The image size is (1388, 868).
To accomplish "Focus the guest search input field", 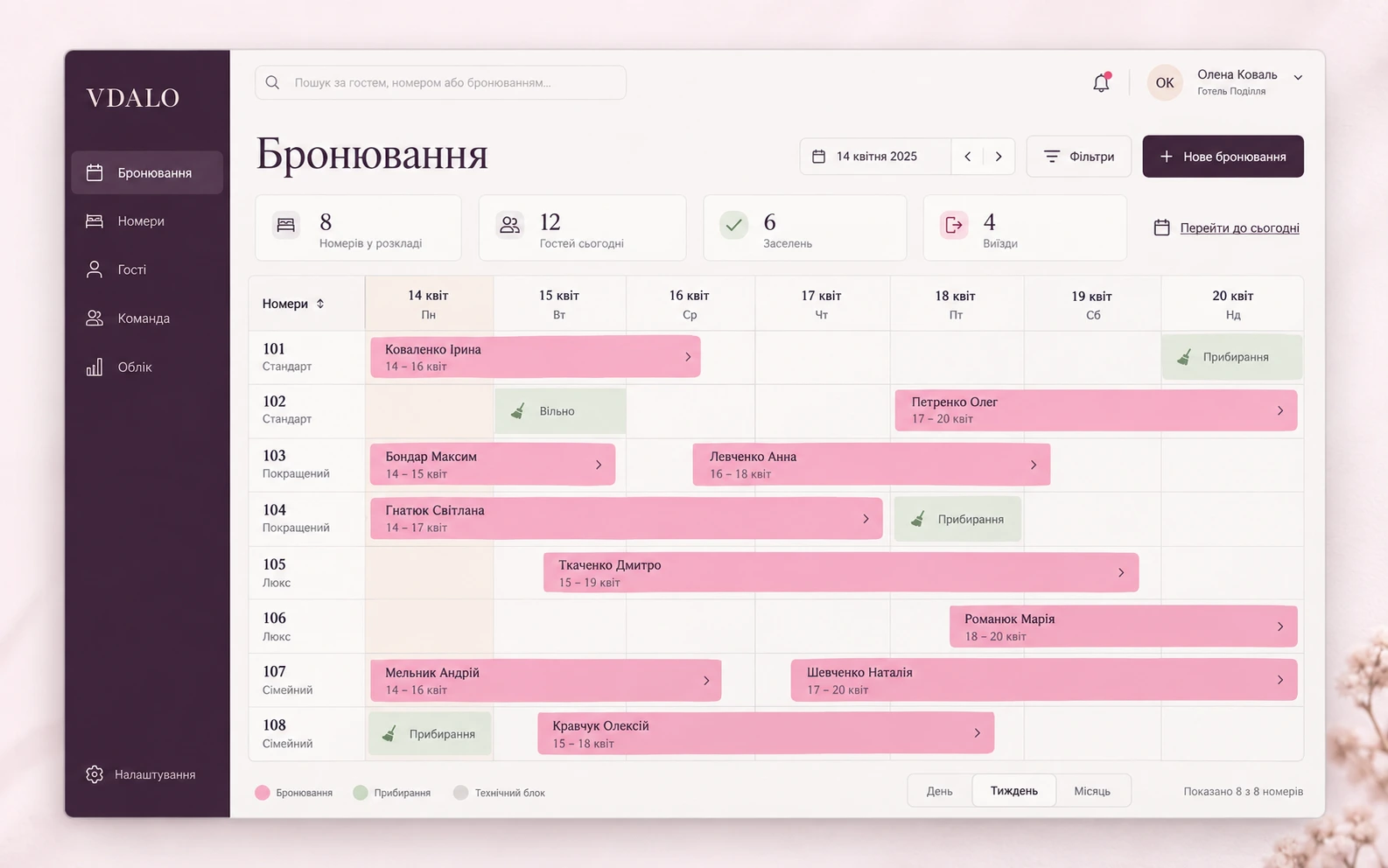I will [440, 82].
